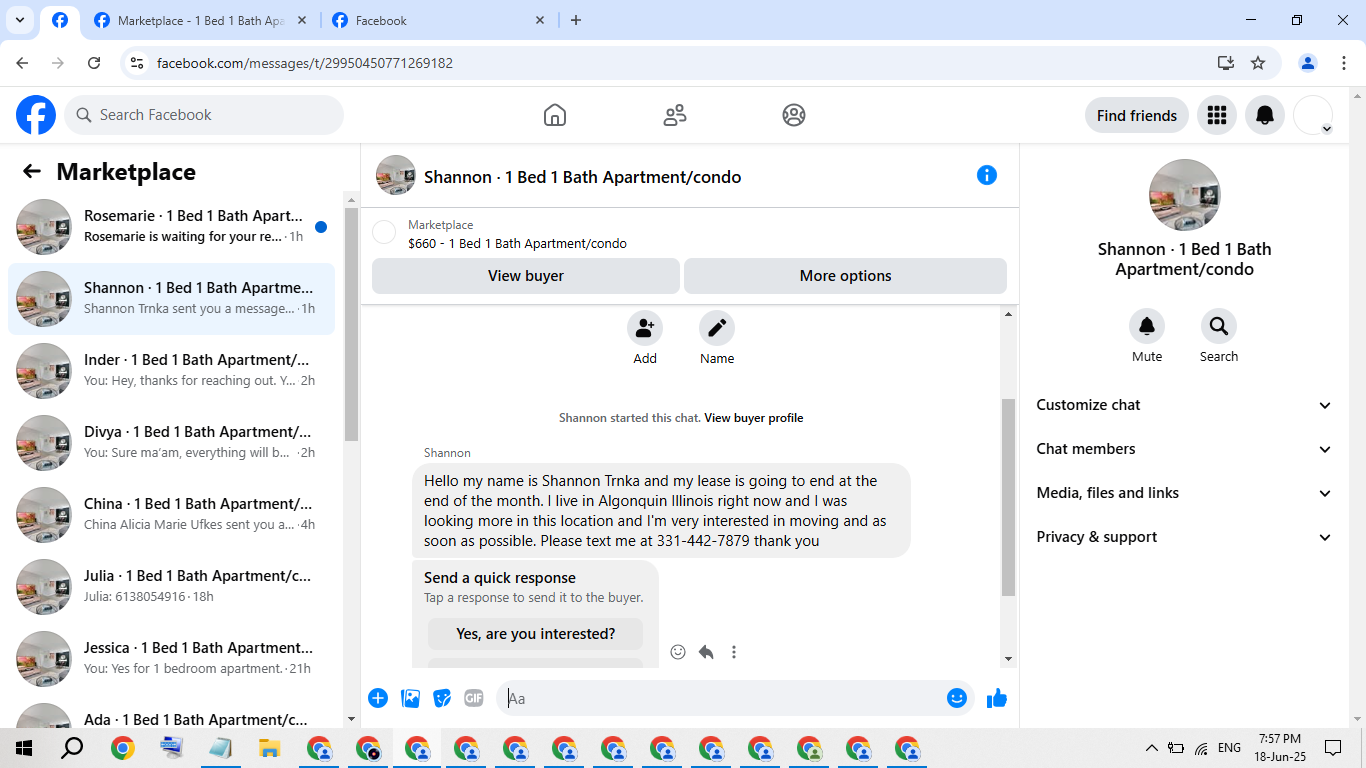This screenshot has height=768, width=1366.
Task: Open the Groups icon in top navigation
Action: (794, 115)
